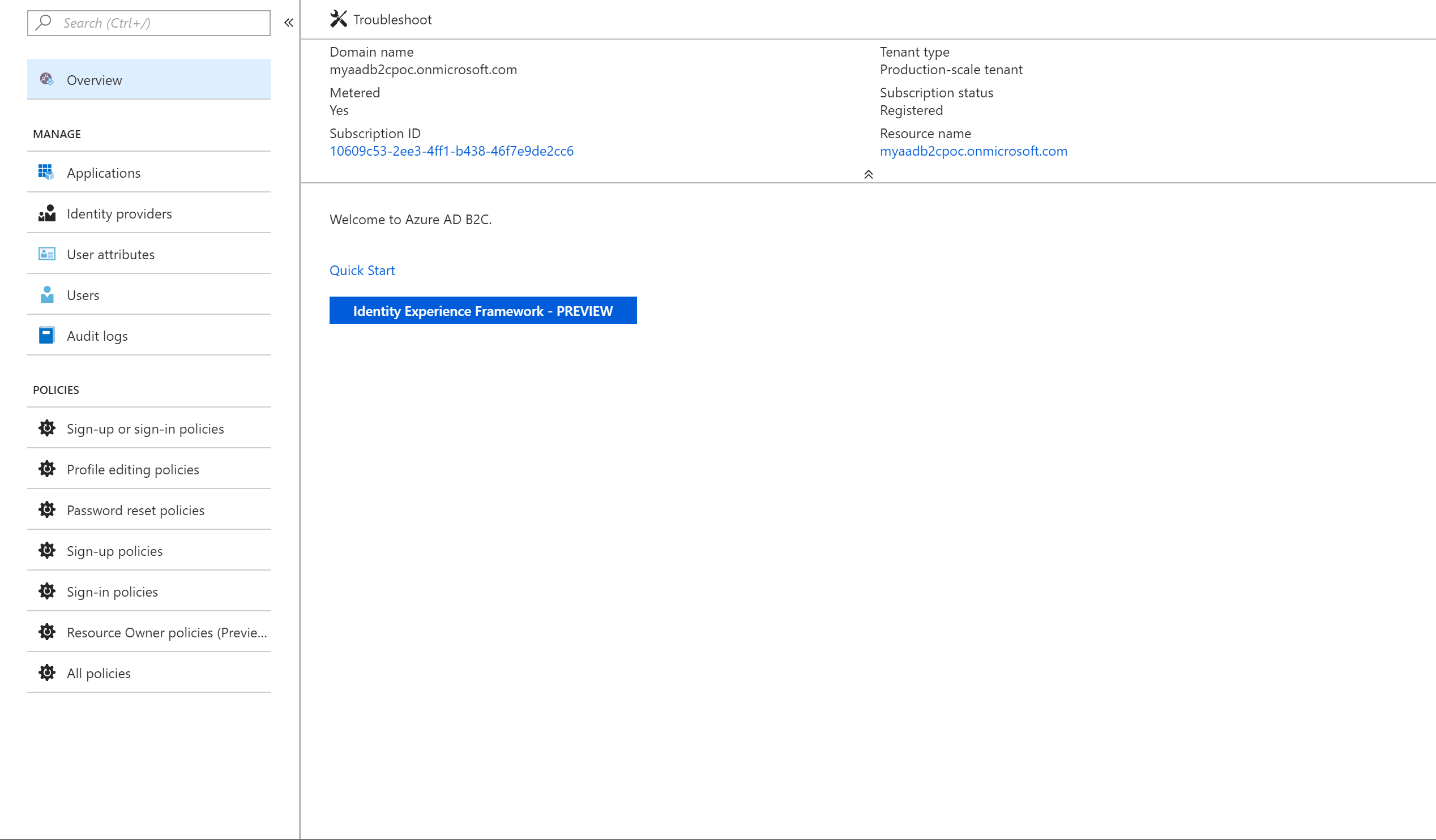Click the Identity providers icon
This screenshot has height=840, width=1436.
coord(46,213)
